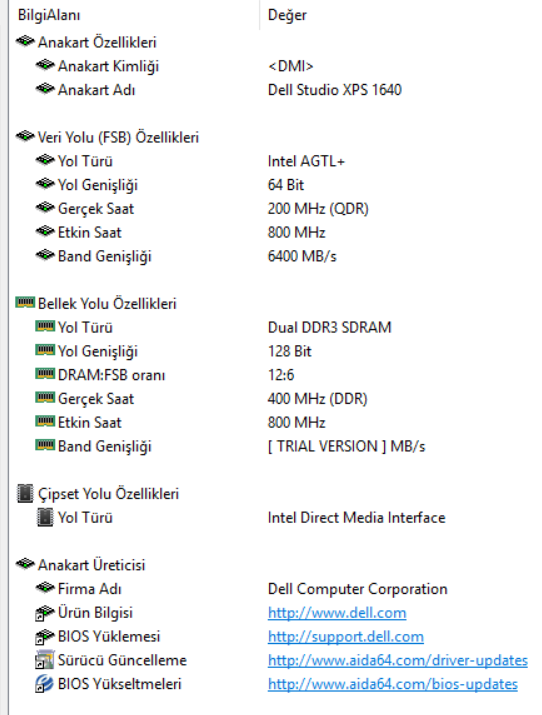Select the BIOS Yüklemesi label
Image resolution: width=542 pixels, height=715 pixels.
pos(109,637)
